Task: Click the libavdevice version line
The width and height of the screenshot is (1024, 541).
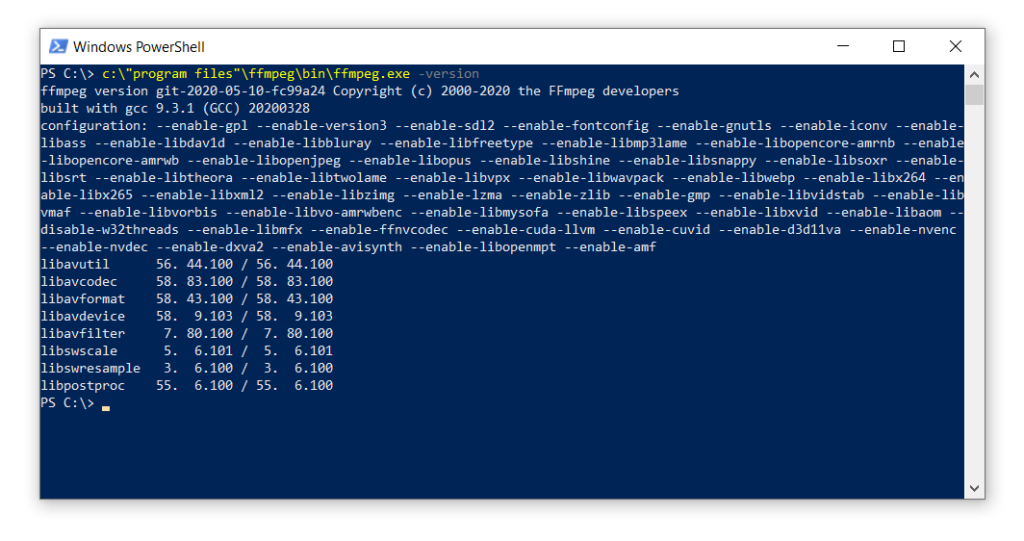Action: [187, 316]
